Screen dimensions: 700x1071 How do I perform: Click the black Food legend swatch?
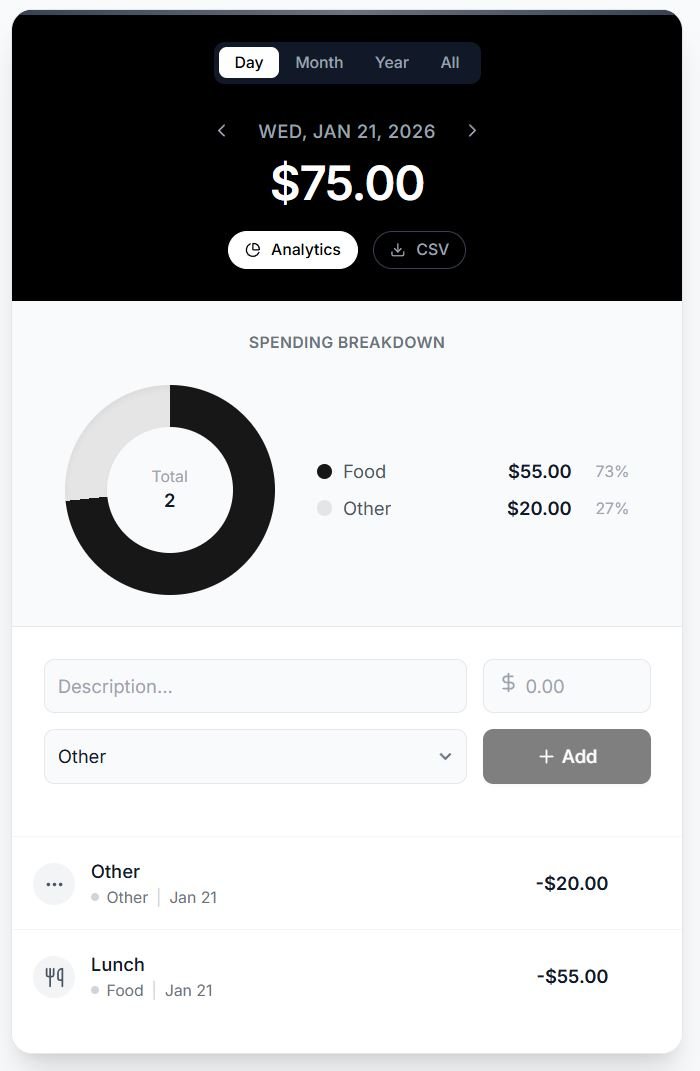point(324,472)
